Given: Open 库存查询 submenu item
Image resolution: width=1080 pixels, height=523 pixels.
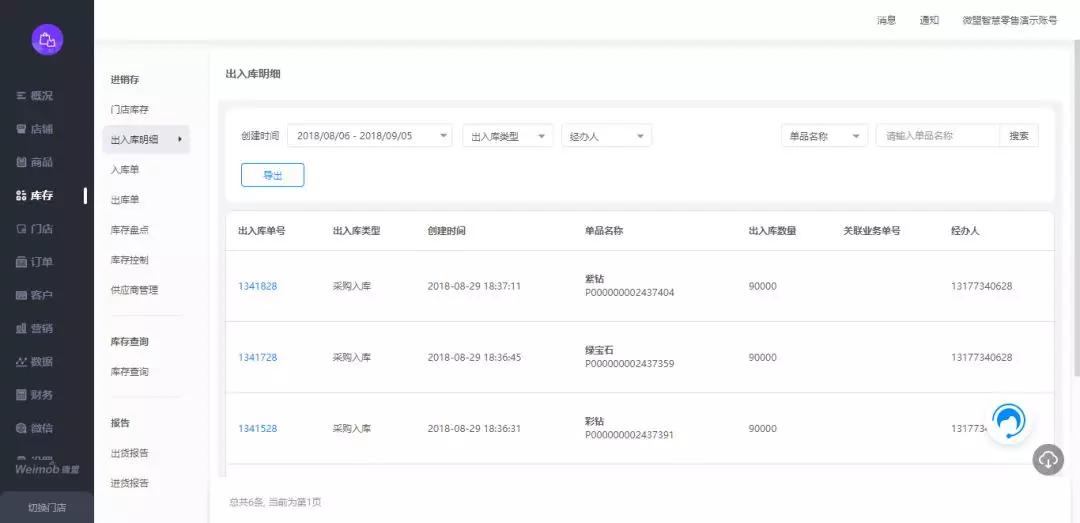Looking at the screenshot, I should (x=129, y=371).
